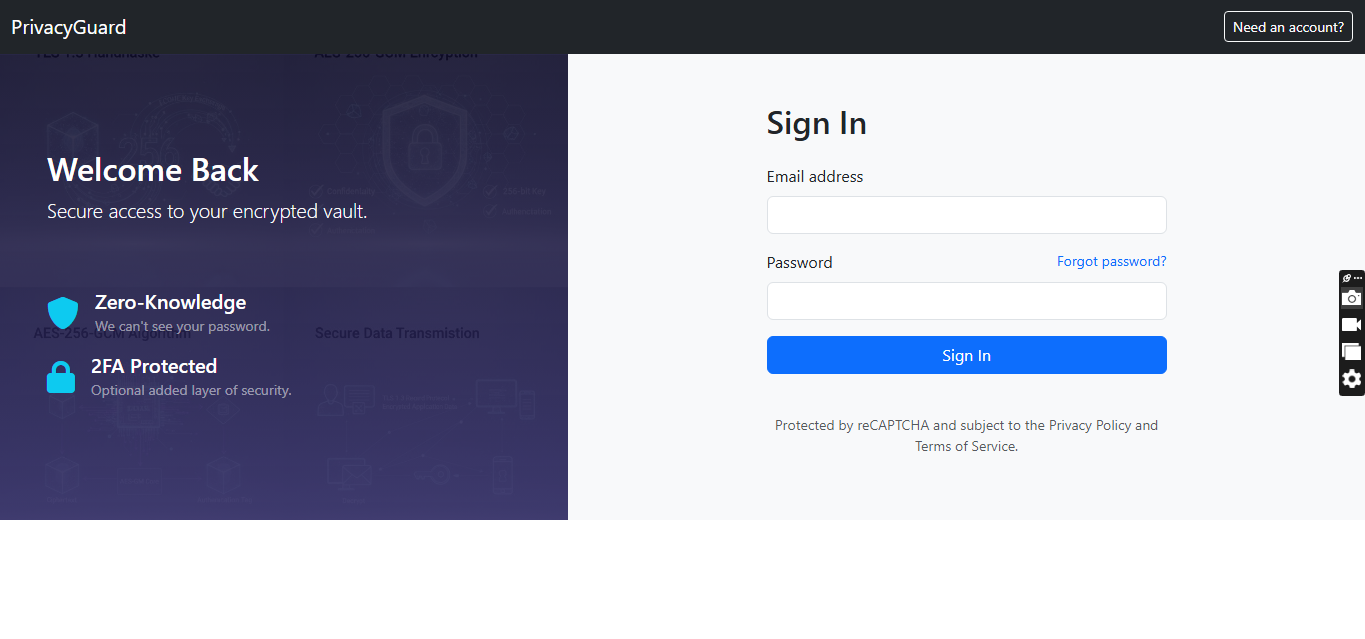Viewport: 1365px width, 639px height.
Task: Click the Welcome Back heading
Action: pos(153,170)
